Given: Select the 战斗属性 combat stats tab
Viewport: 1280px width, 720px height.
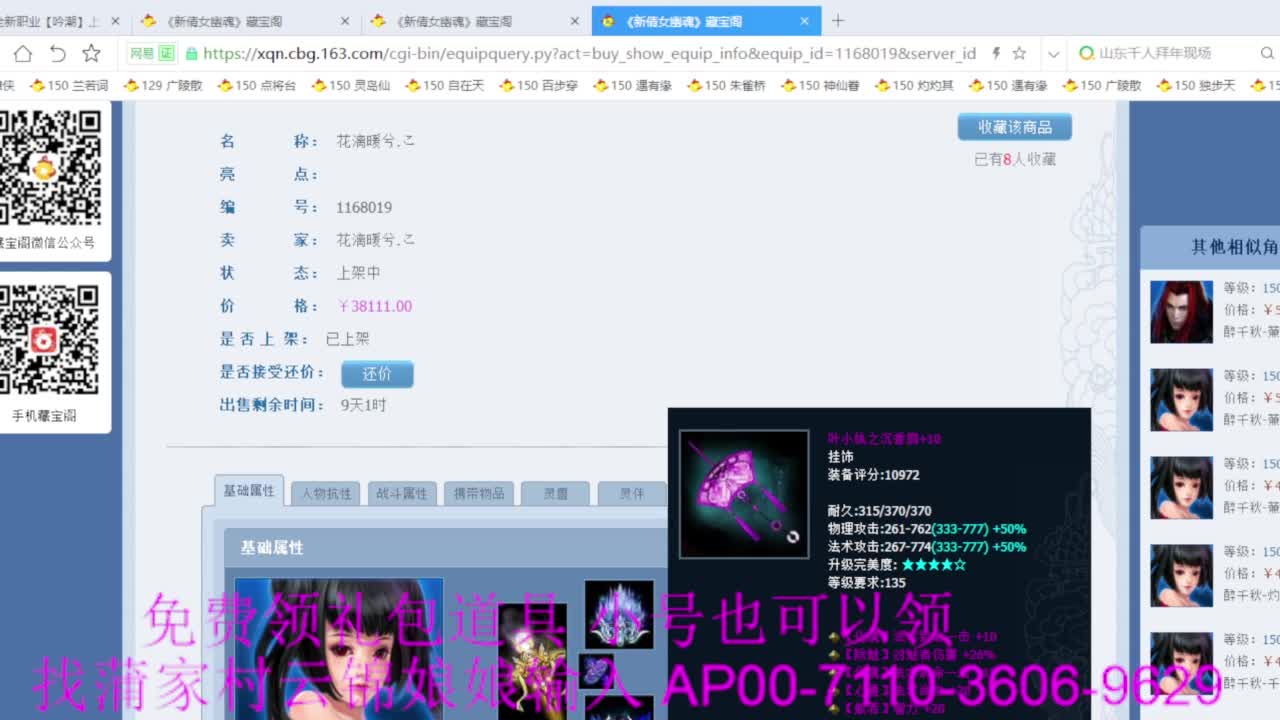Looking at the screenshot, I should 401,492.
